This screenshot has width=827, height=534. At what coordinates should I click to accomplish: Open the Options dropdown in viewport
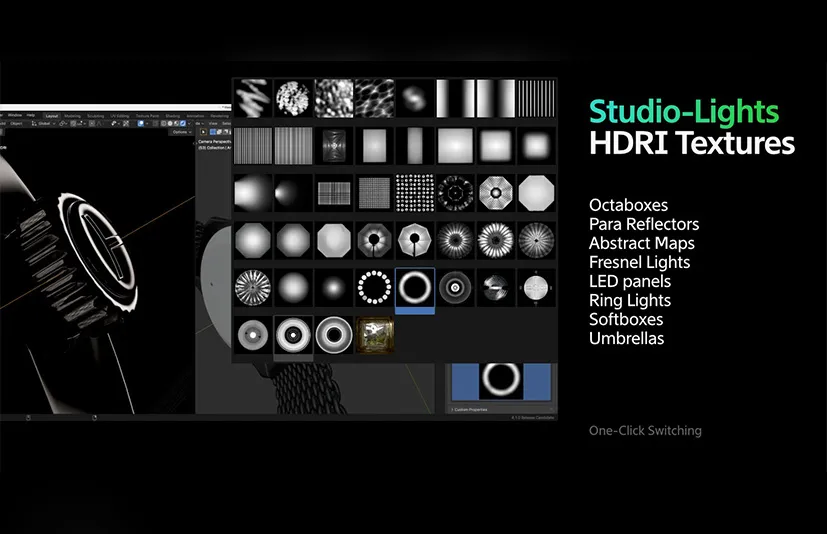click(182, 132)
